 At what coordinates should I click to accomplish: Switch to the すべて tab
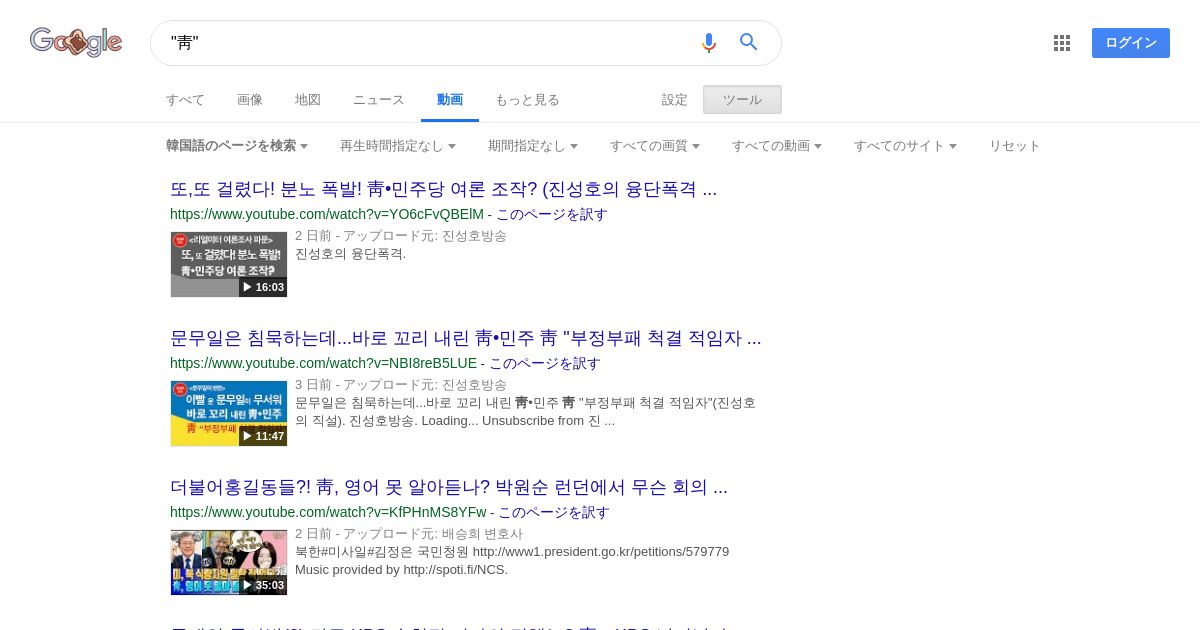(185, 100)
